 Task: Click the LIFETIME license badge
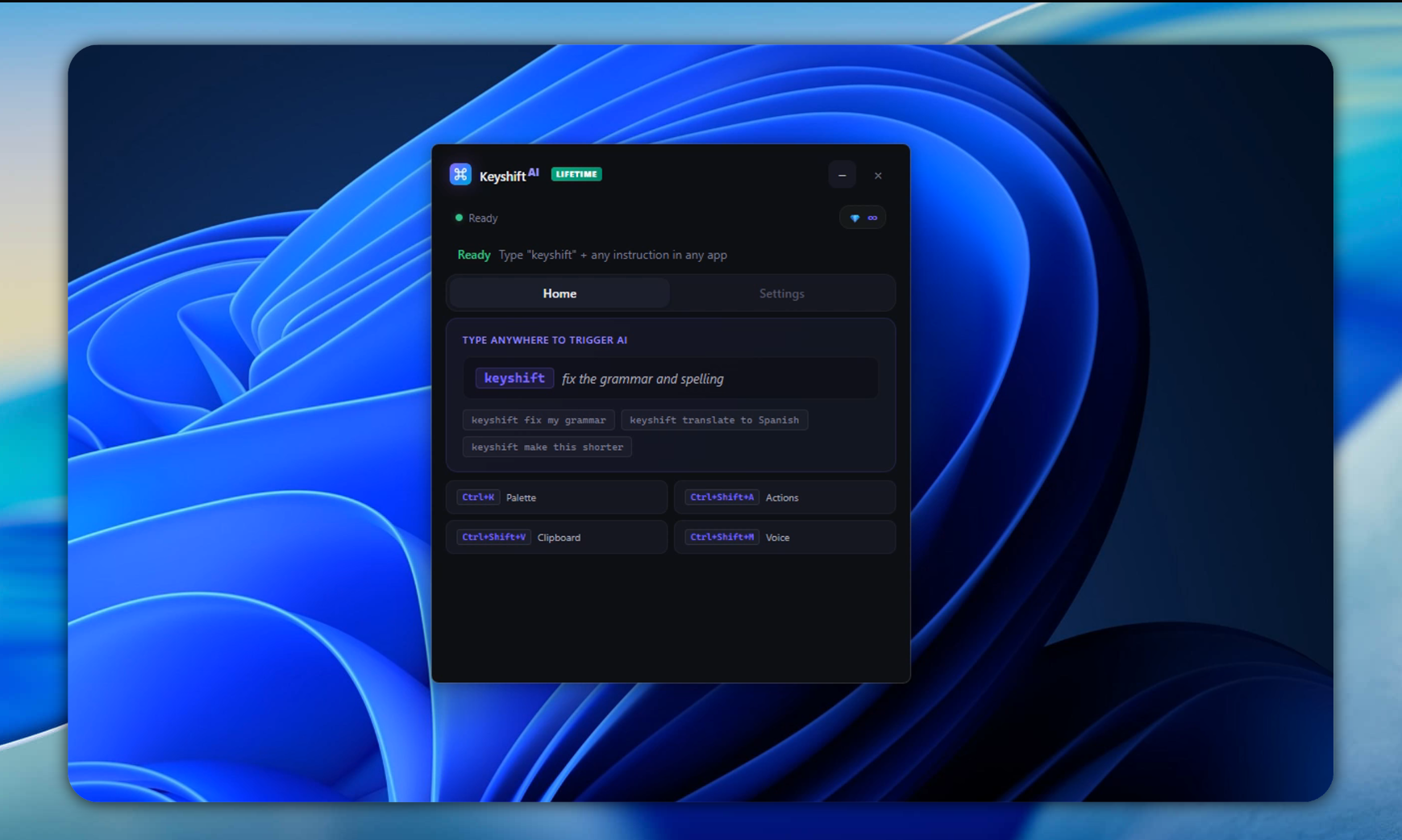click(x=576, y=174)
